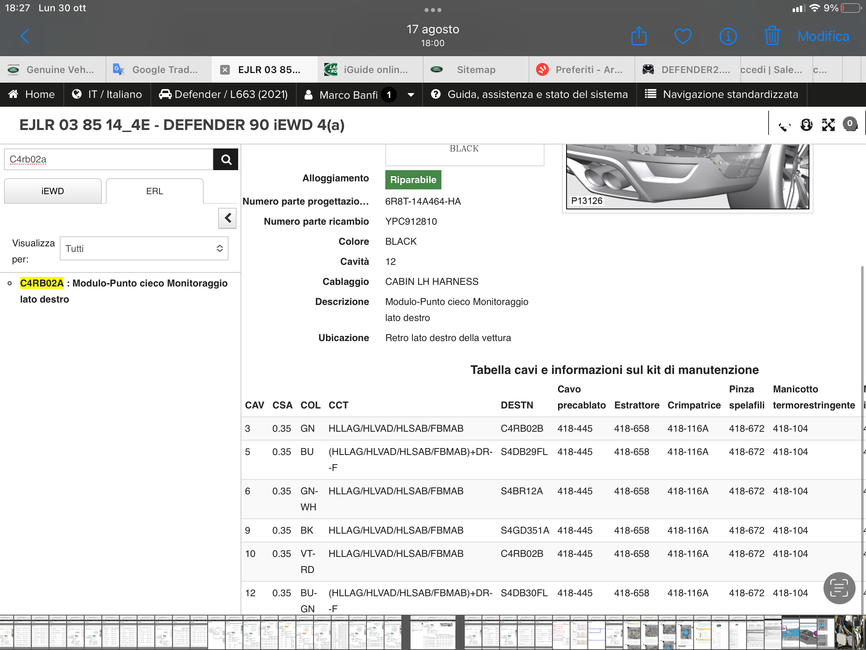Click C4RB02B destination in cavity 3 row
866x650 pixels.
tap(522, 429)
